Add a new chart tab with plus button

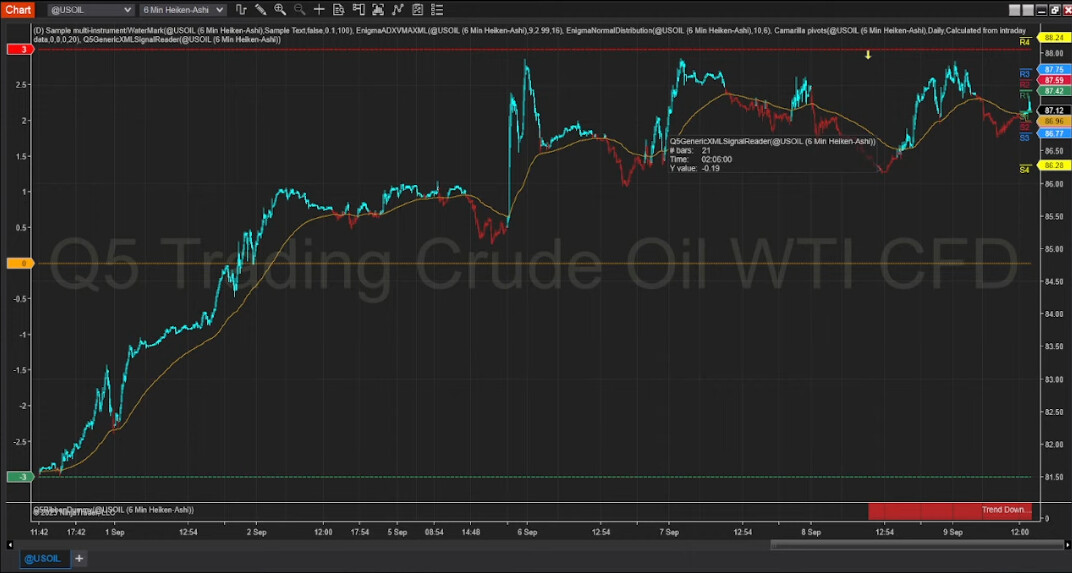(x=79, y=558)
